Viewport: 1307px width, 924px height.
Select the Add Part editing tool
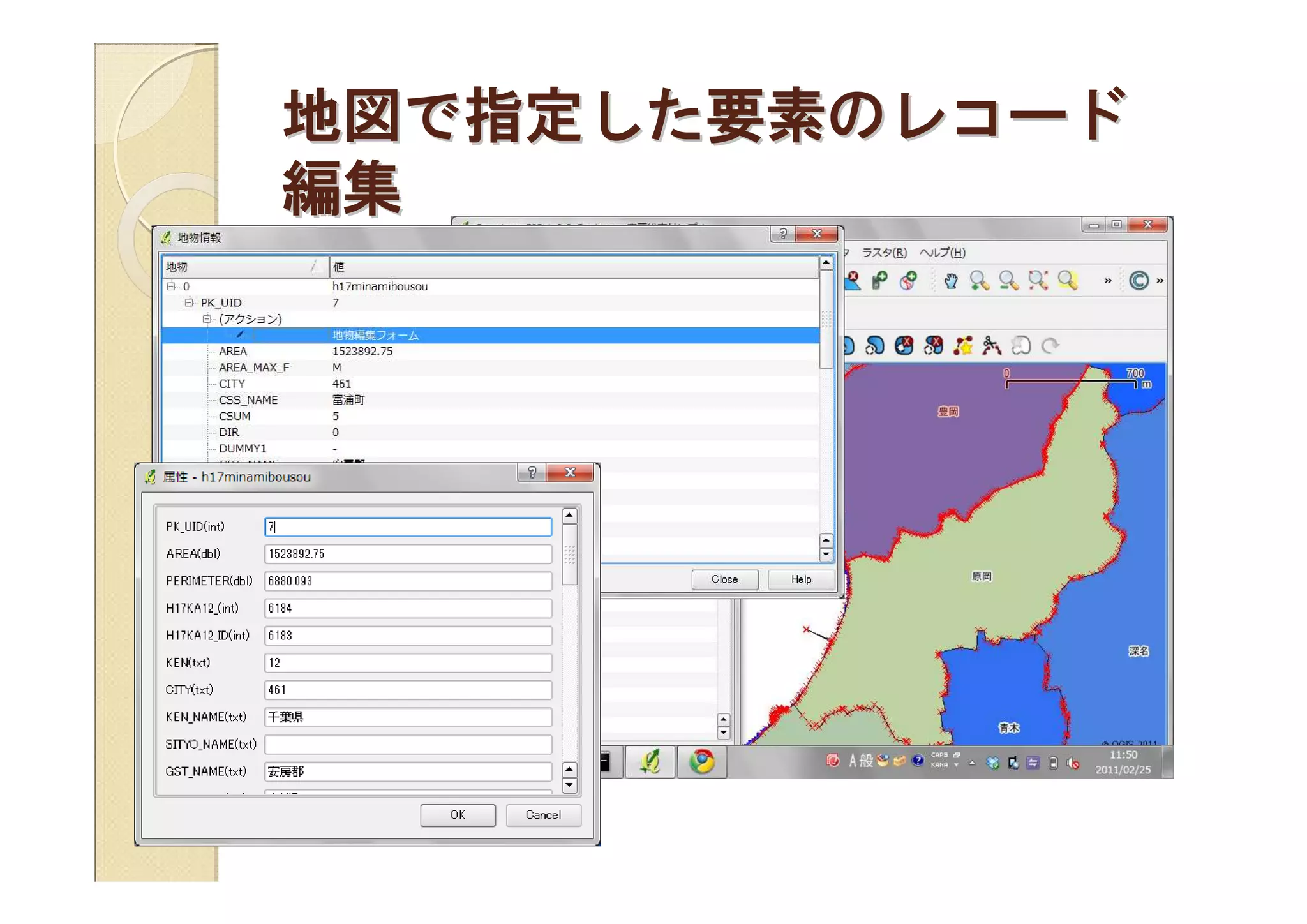coord(875,346)
